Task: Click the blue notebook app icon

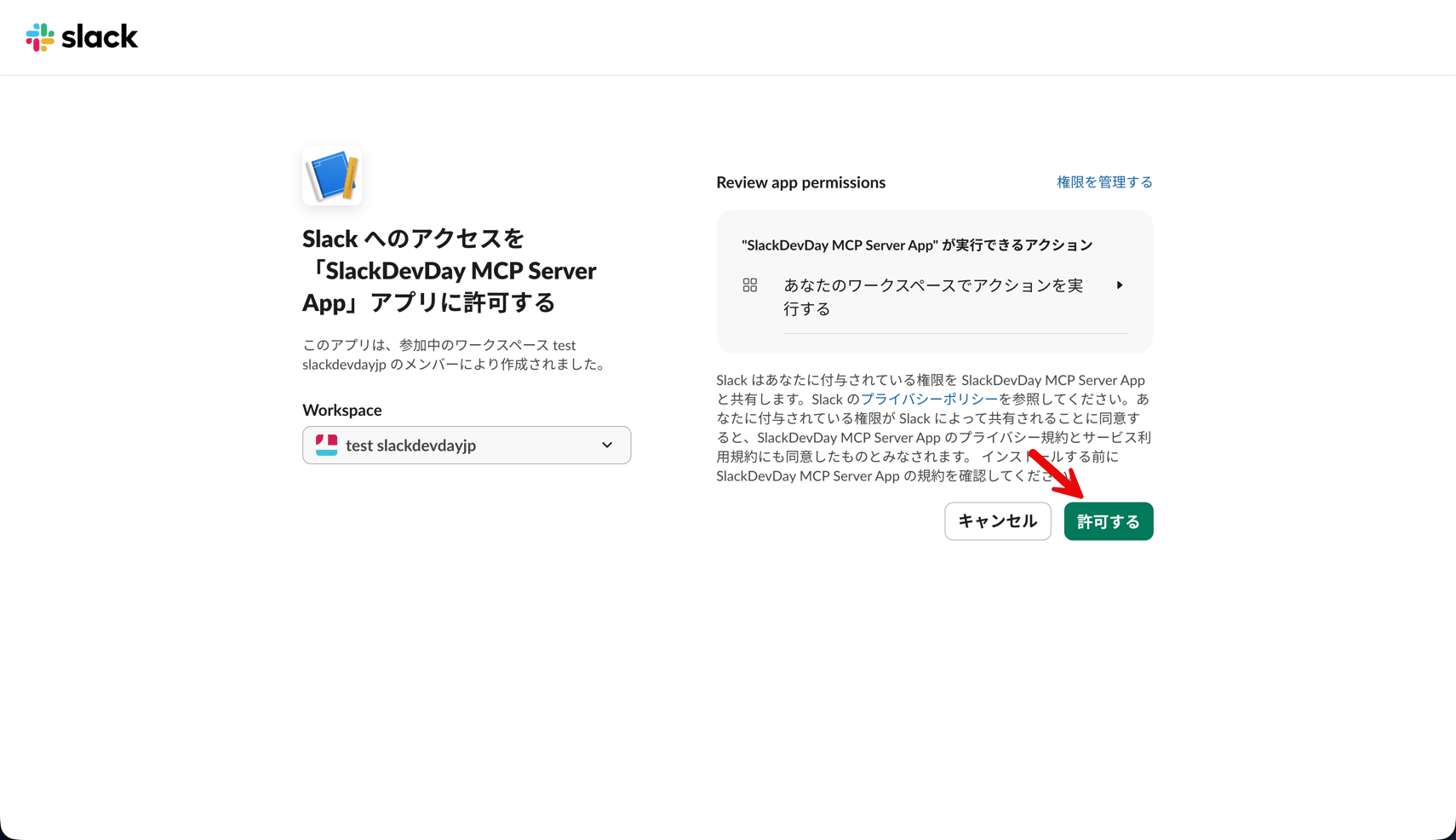Action: tap(332, 175)
